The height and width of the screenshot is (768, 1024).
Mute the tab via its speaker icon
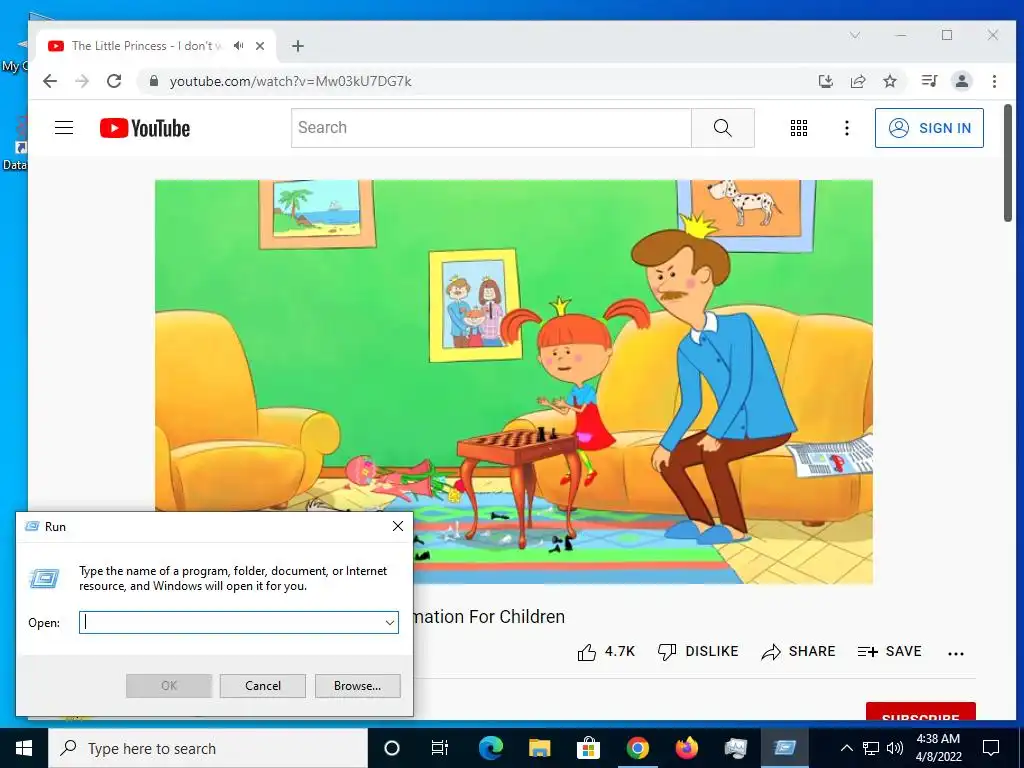tap(239, 46)
